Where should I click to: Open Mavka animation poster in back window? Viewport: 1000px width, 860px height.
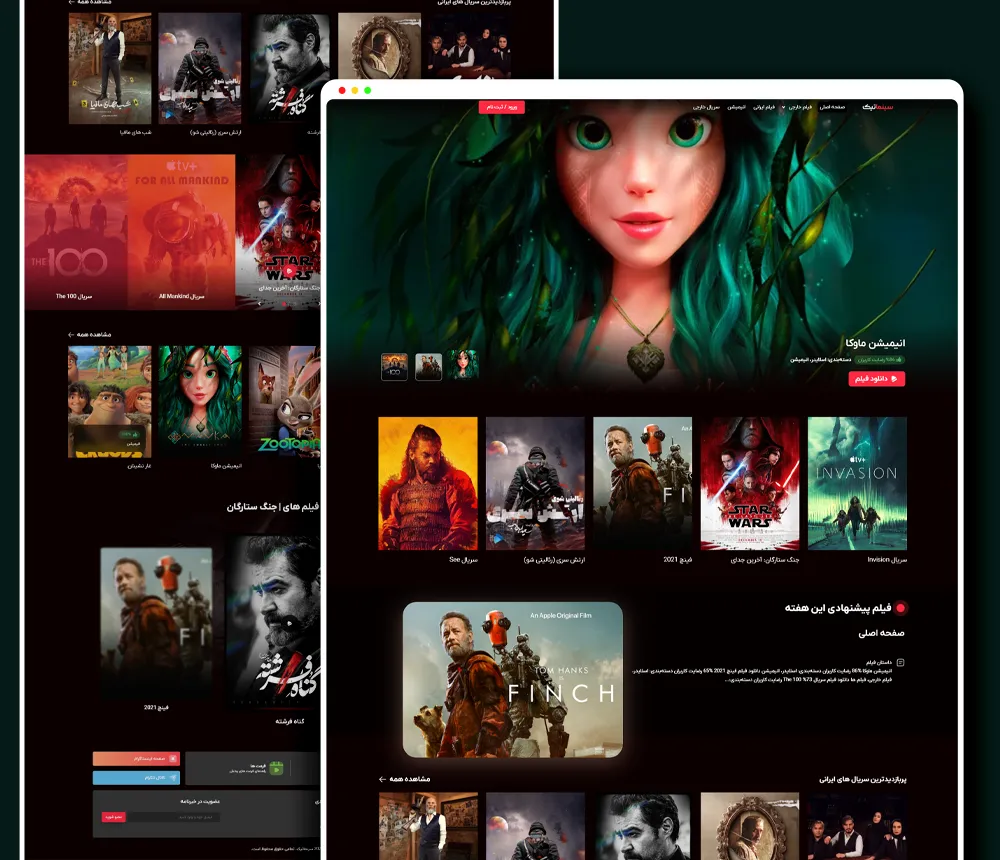[200, 402]
